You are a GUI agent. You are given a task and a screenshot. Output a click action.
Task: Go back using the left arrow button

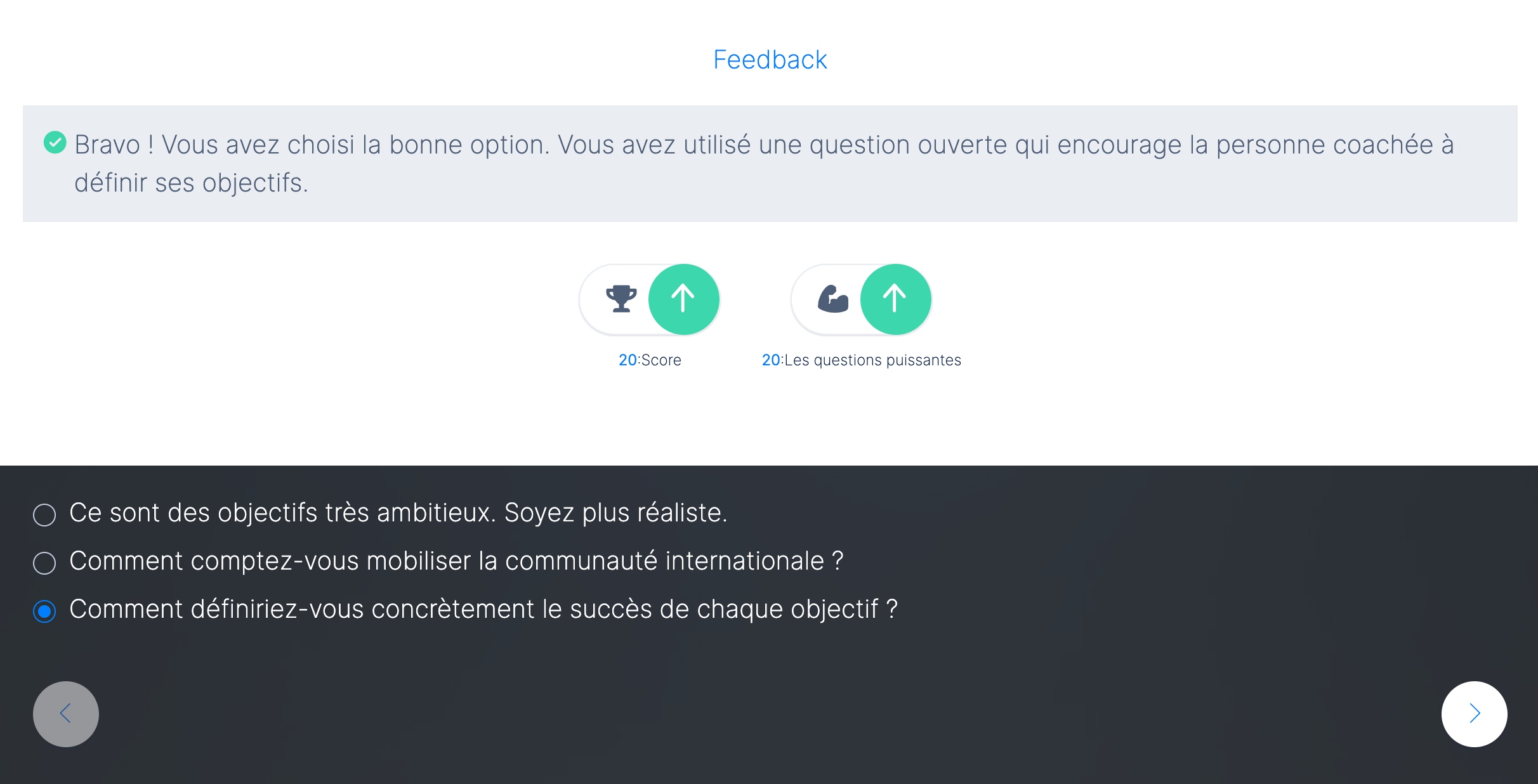66,714
